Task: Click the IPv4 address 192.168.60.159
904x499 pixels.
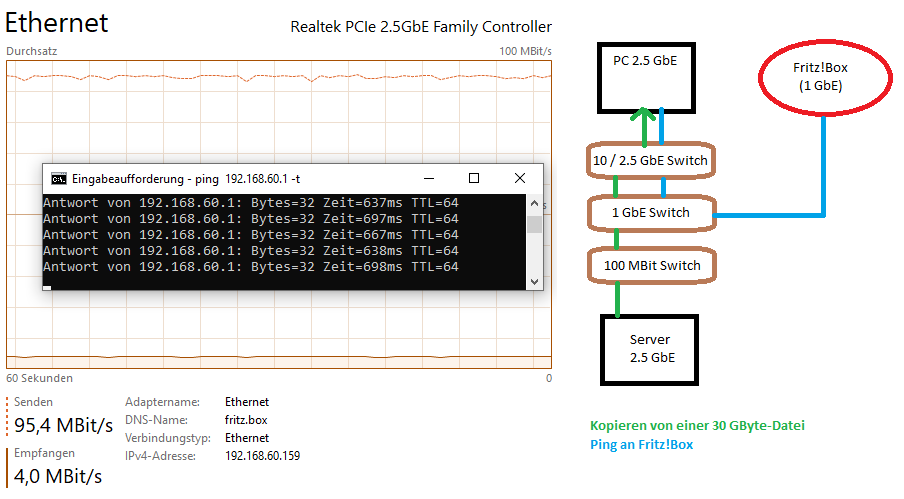Action: (263, 456)
